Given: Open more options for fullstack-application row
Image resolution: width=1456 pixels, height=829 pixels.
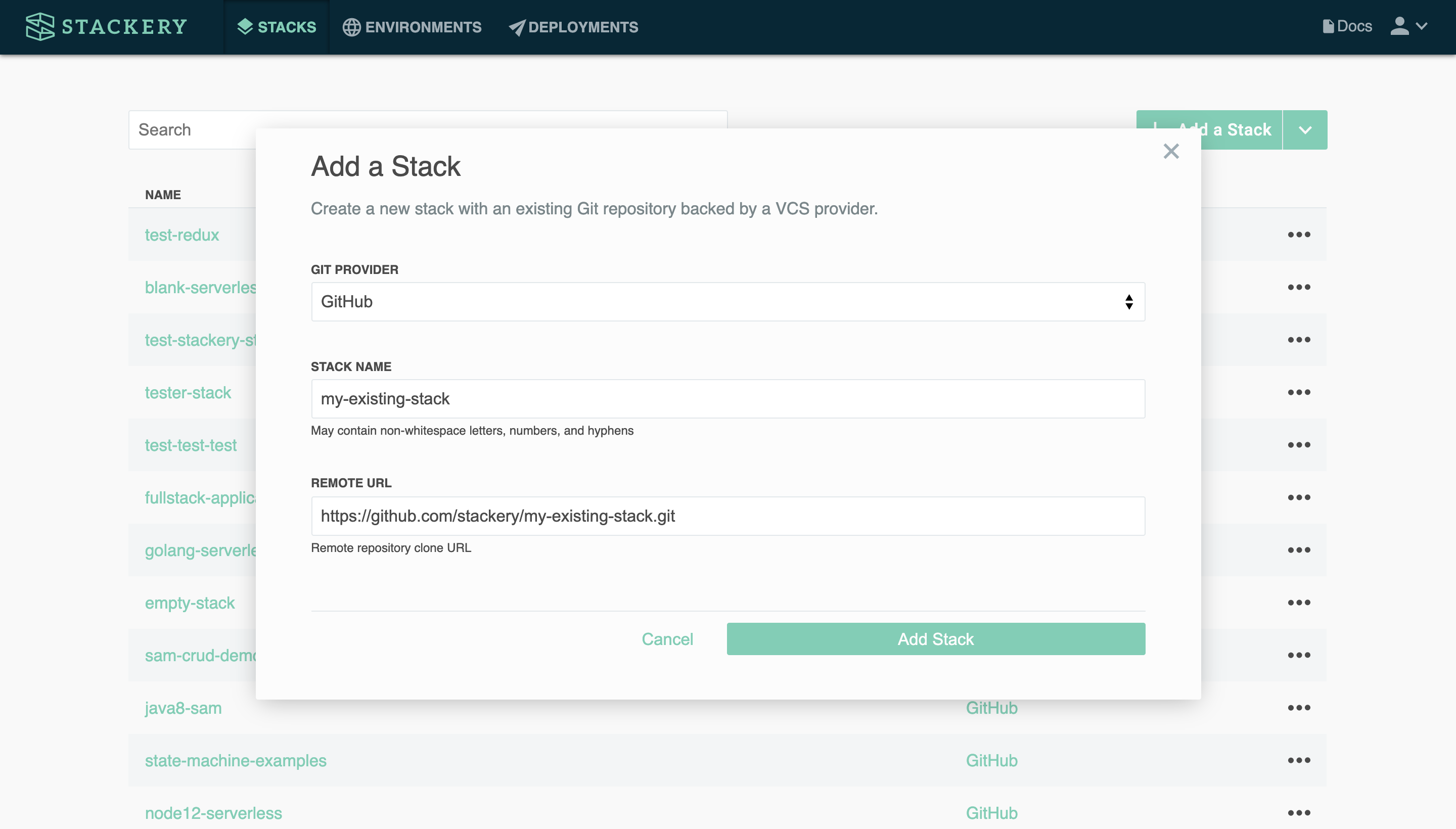Looking at the screenshot, I should [1299, 497].
